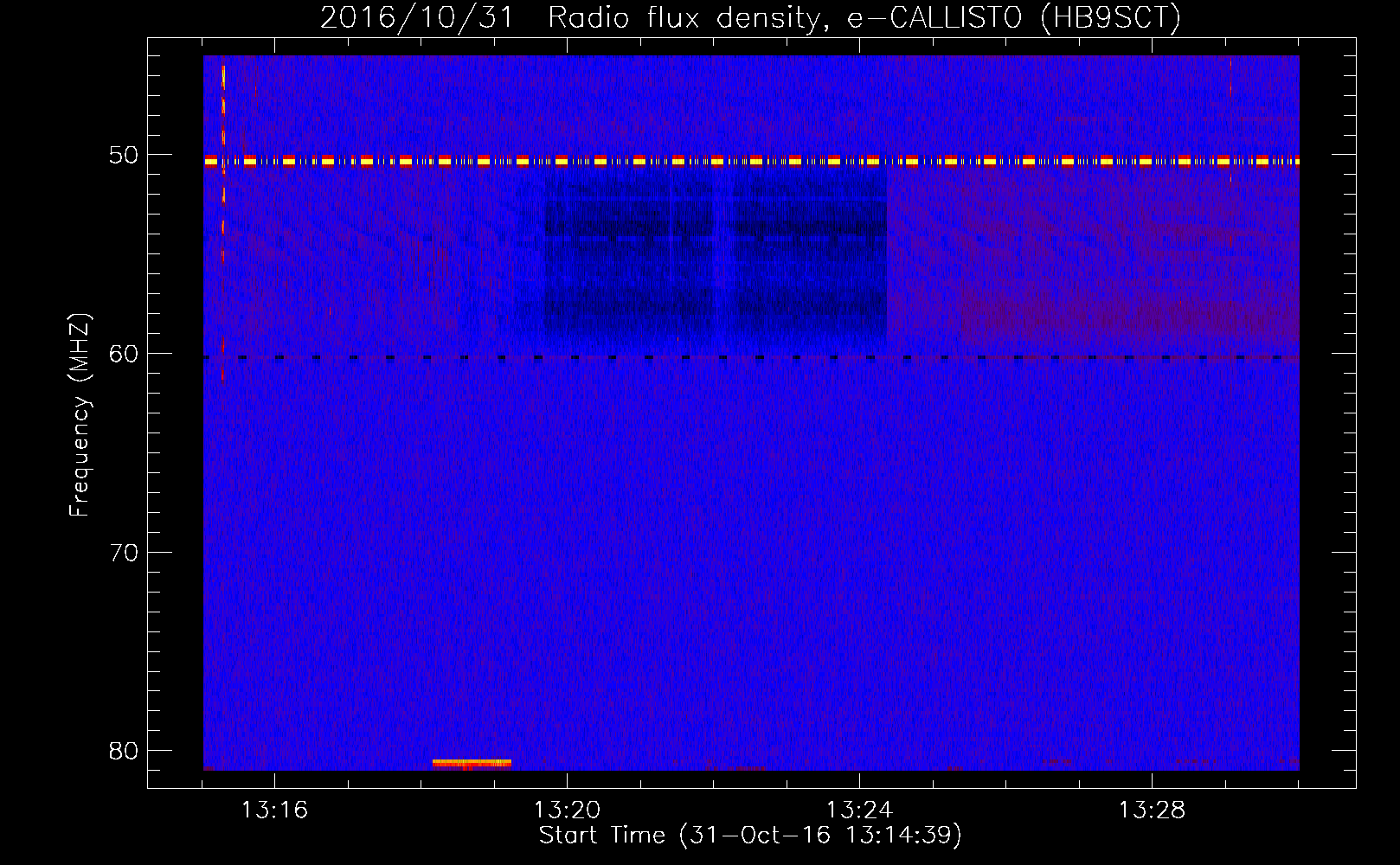Click the bright yellow-red interference line near 50 MHz
The height and width of the screenshot is (865, 1400).
click(x=751, y=161)
